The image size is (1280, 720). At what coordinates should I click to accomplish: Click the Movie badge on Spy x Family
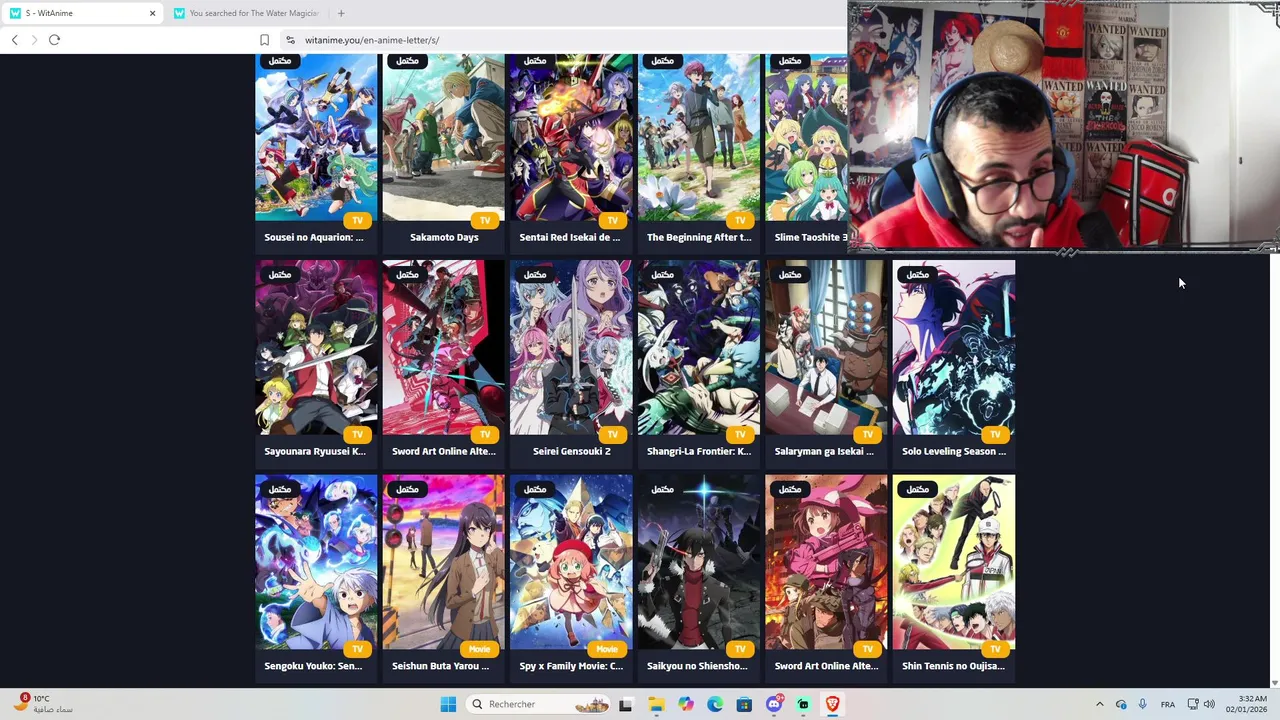click(x=607, y=649)
